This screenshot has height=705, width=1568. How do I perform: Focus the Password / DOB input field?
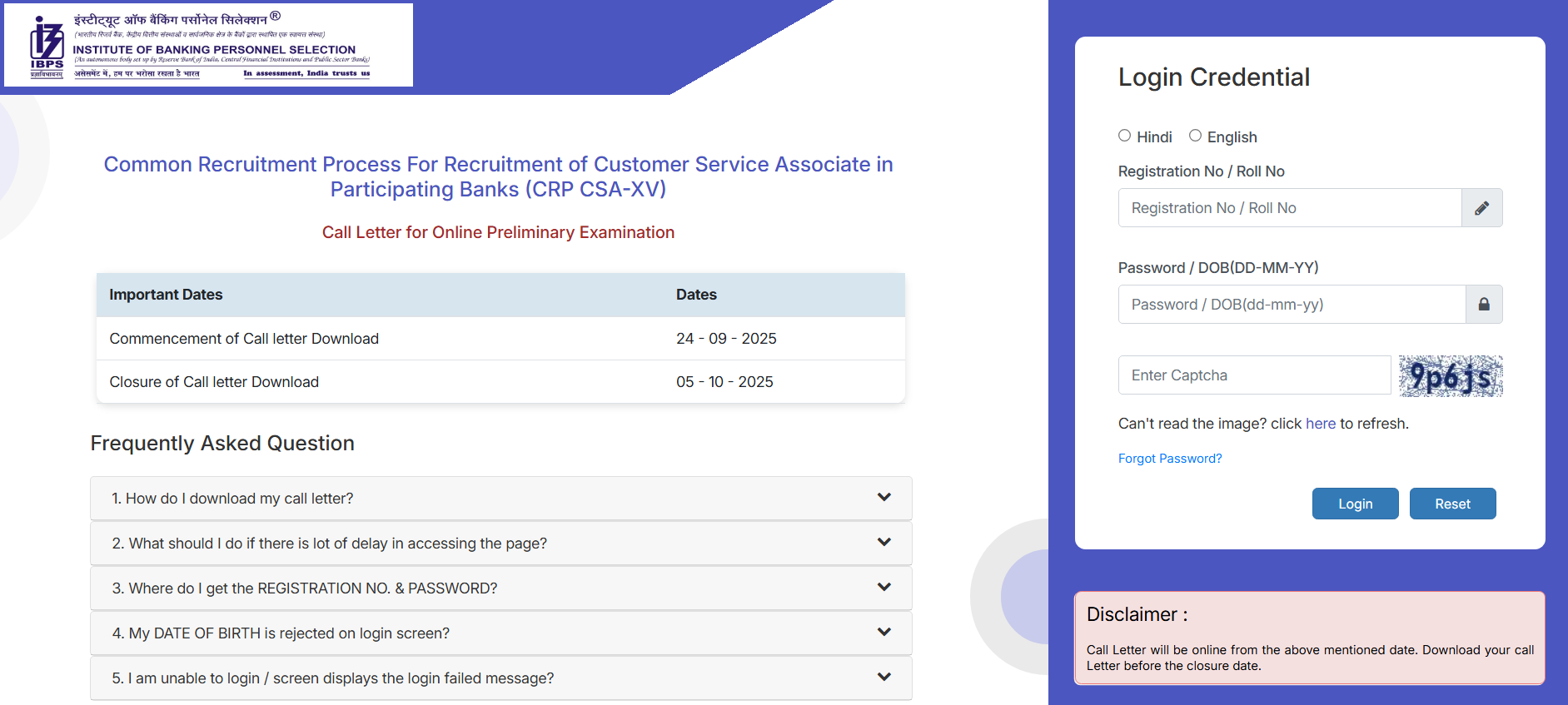pyautogui.click(x=1292, y=305)
